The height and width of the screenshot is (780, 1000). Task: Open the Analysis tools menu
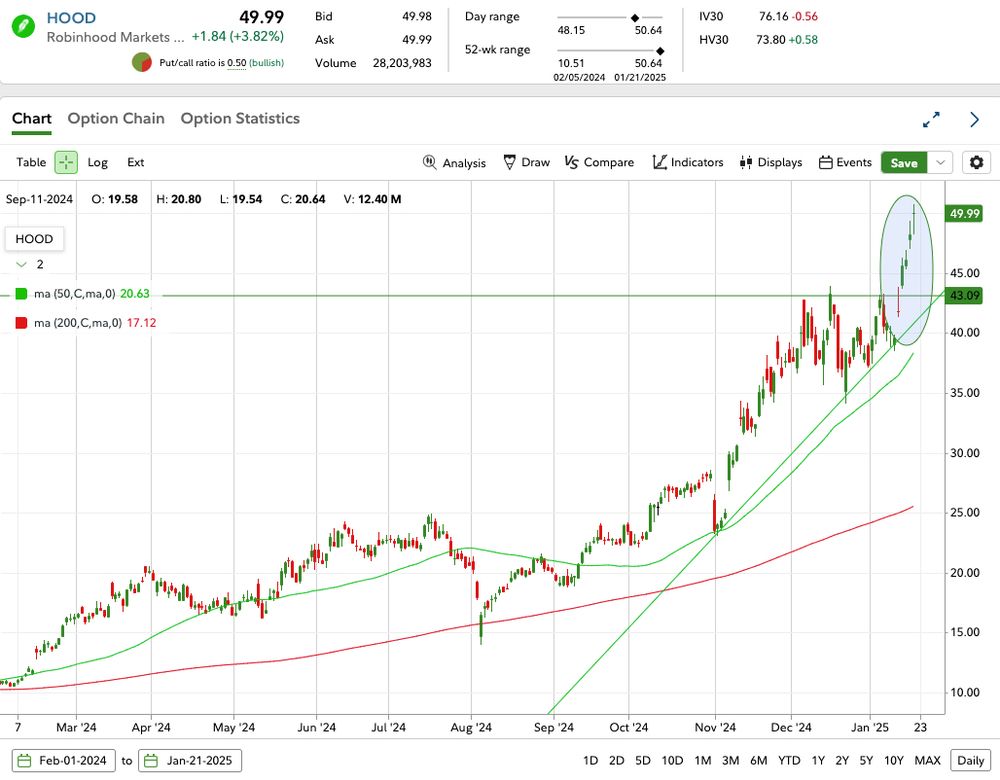coord(454,163)
